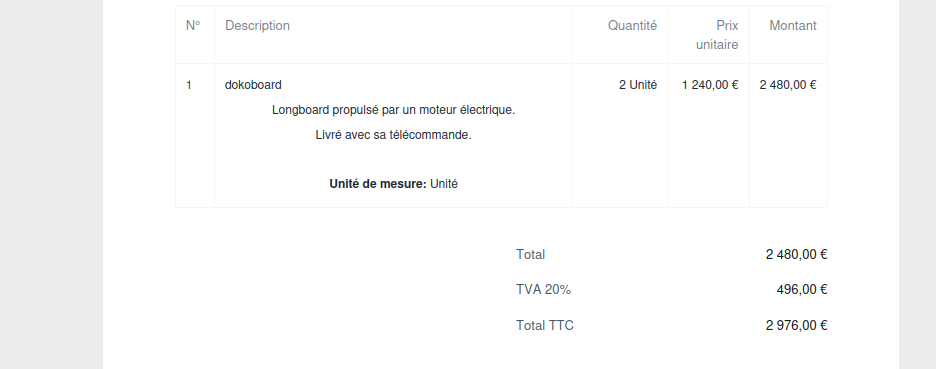
Task: Click the Total TTC label
Action: click(545, 325)
